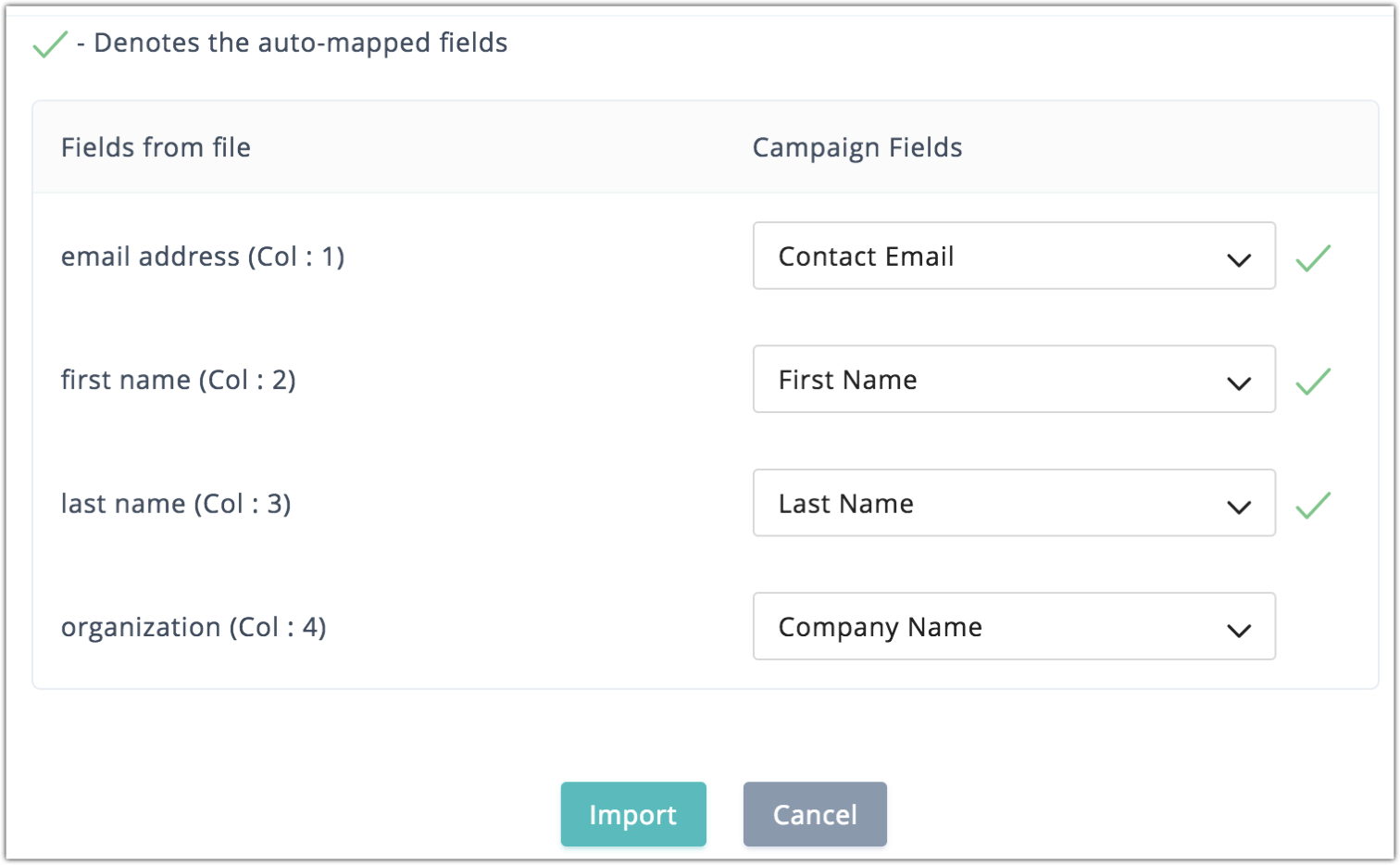Select the "organization (Col : 4)" label

click(194, 627)
